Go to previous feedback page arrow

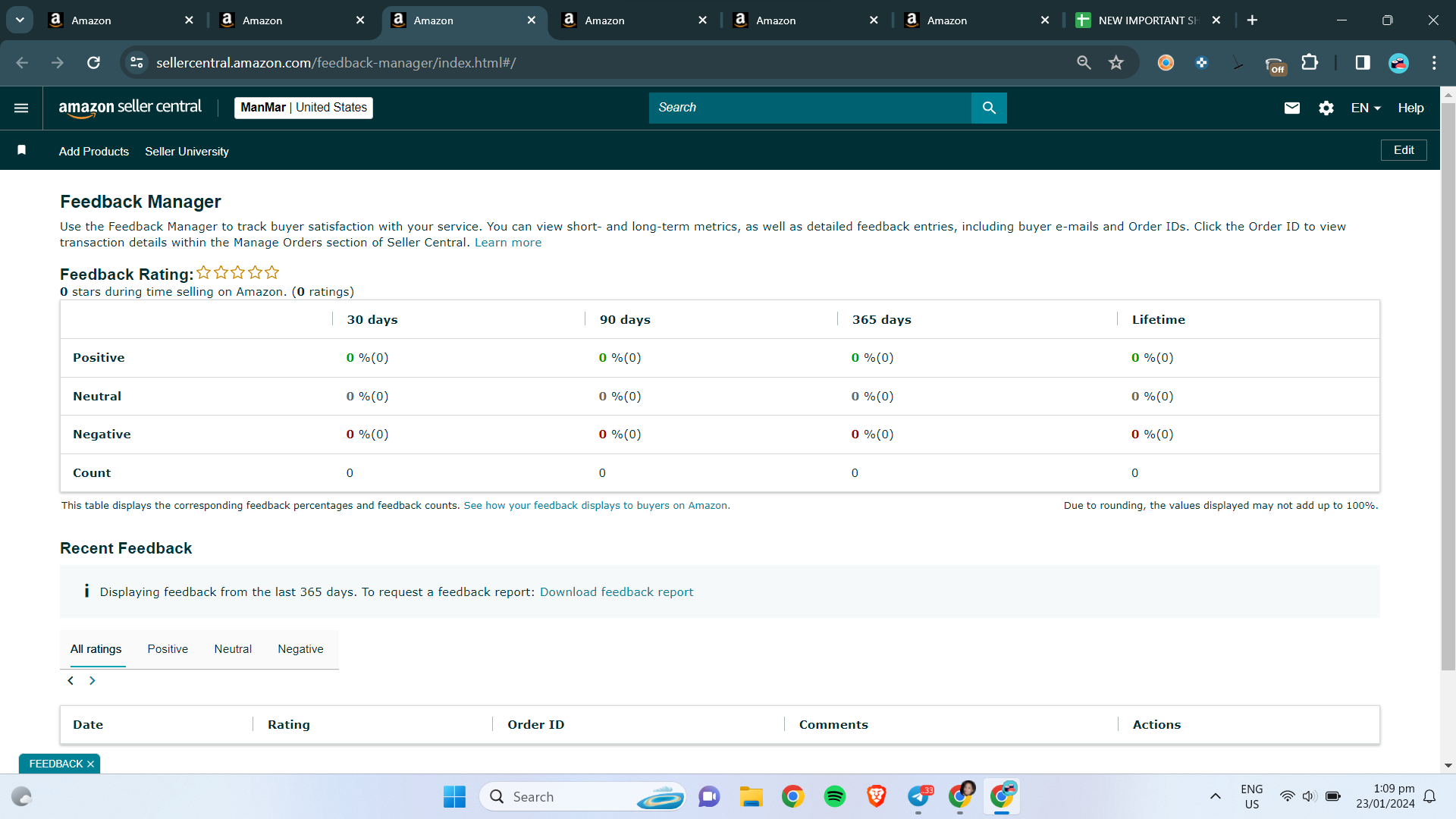point(71,680)
